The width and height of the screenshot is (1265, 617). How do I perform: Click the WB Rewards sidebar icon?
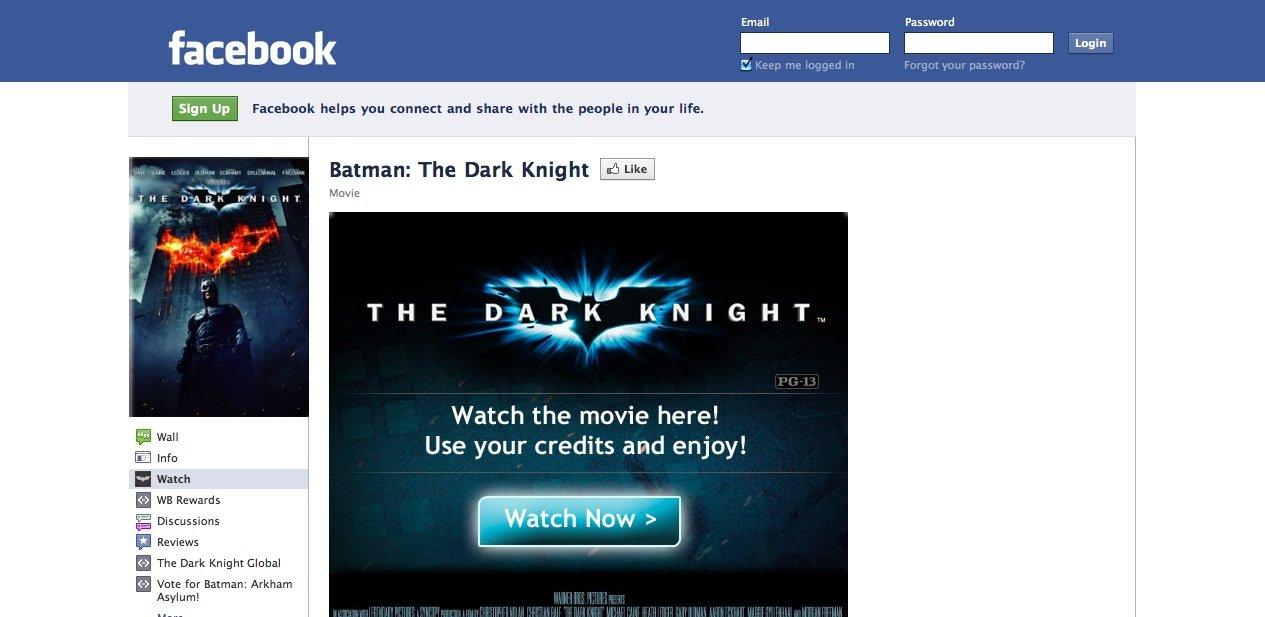[x=143, y=500]
